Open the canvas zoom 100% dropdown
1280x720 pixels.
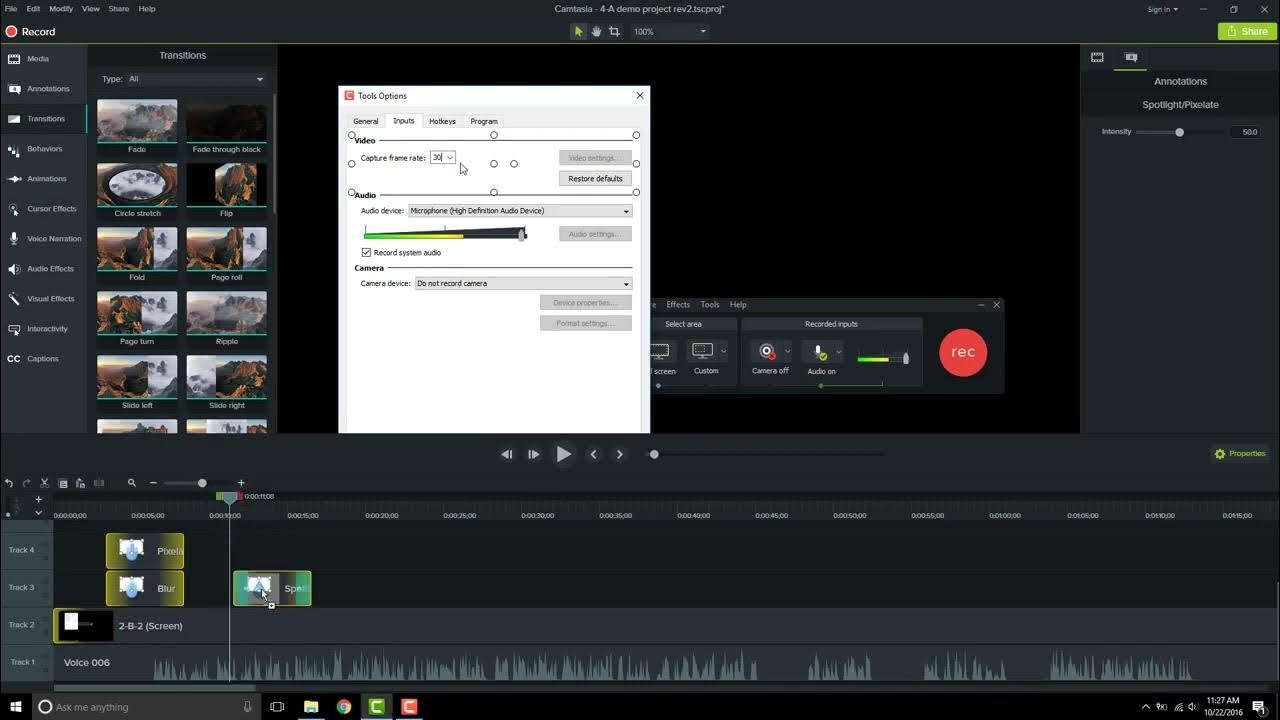coord(670,32)
